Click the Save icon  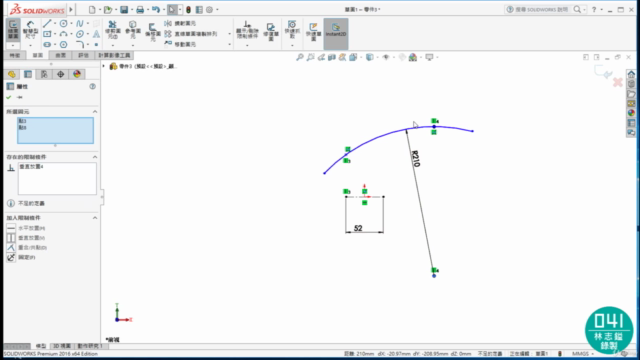coord(124,9)
